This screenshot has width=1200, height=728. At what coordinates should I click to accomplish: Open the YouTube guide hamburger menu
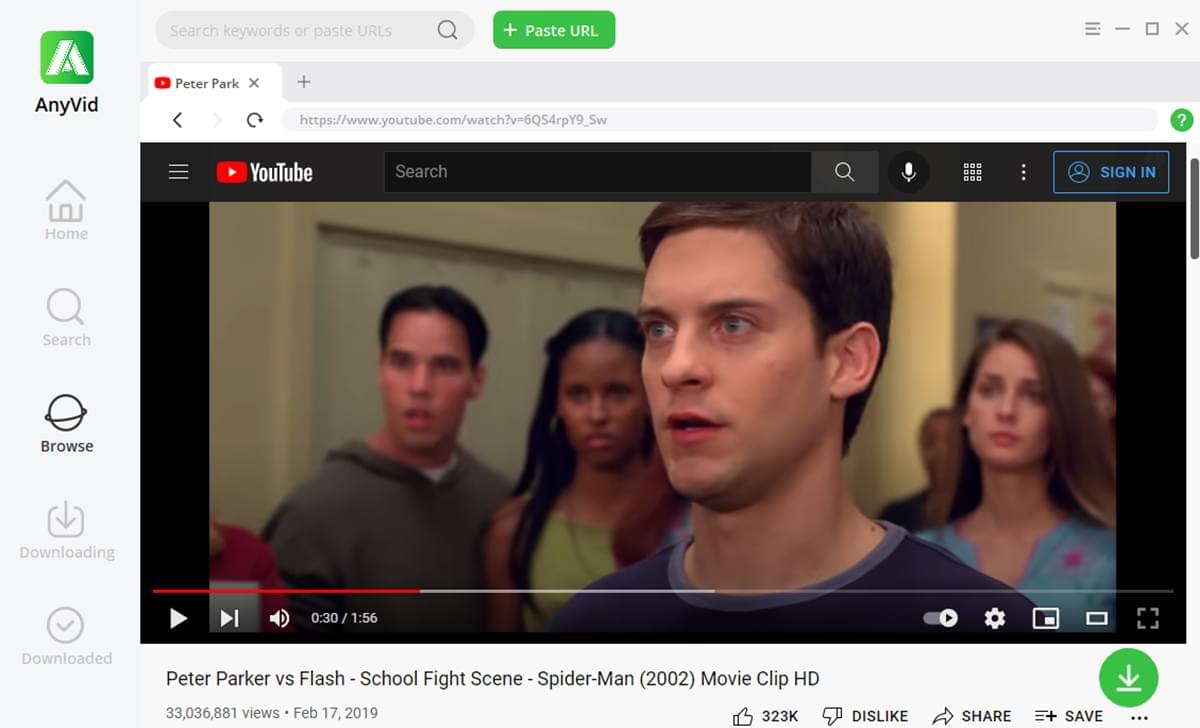click(x=179, y=172)
